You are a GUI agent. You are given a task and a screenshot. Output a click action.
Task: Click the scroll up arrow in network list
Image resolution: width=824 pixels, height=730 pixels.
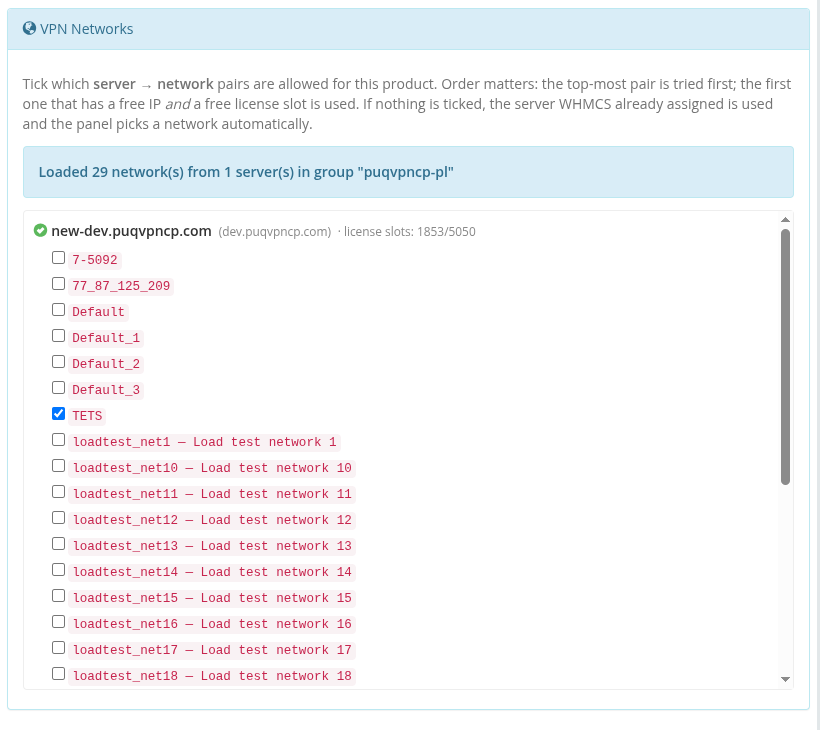[x=785, y=220]
